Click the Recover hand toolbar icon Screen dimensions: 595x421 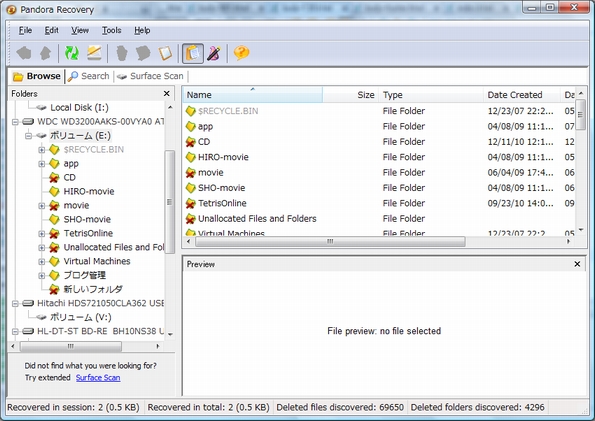point(121,53)
